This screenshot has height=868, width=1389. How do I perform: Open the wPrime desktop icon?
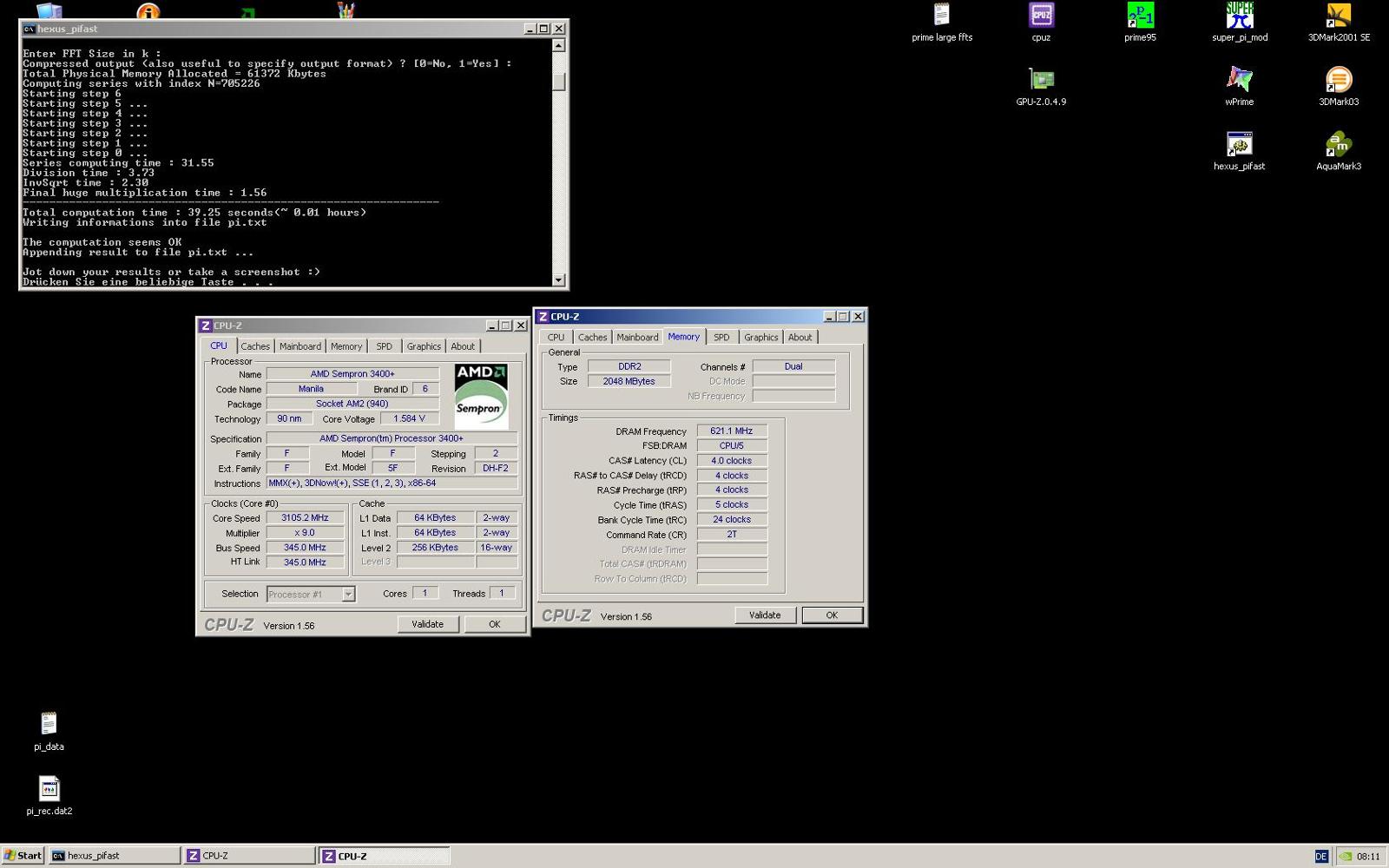point(1240,87)
